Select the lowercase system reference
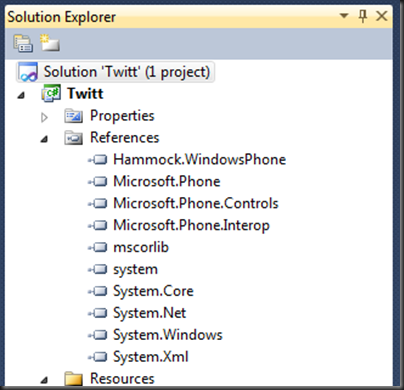Viewport: 404px width, 390px height. (135, 270)
